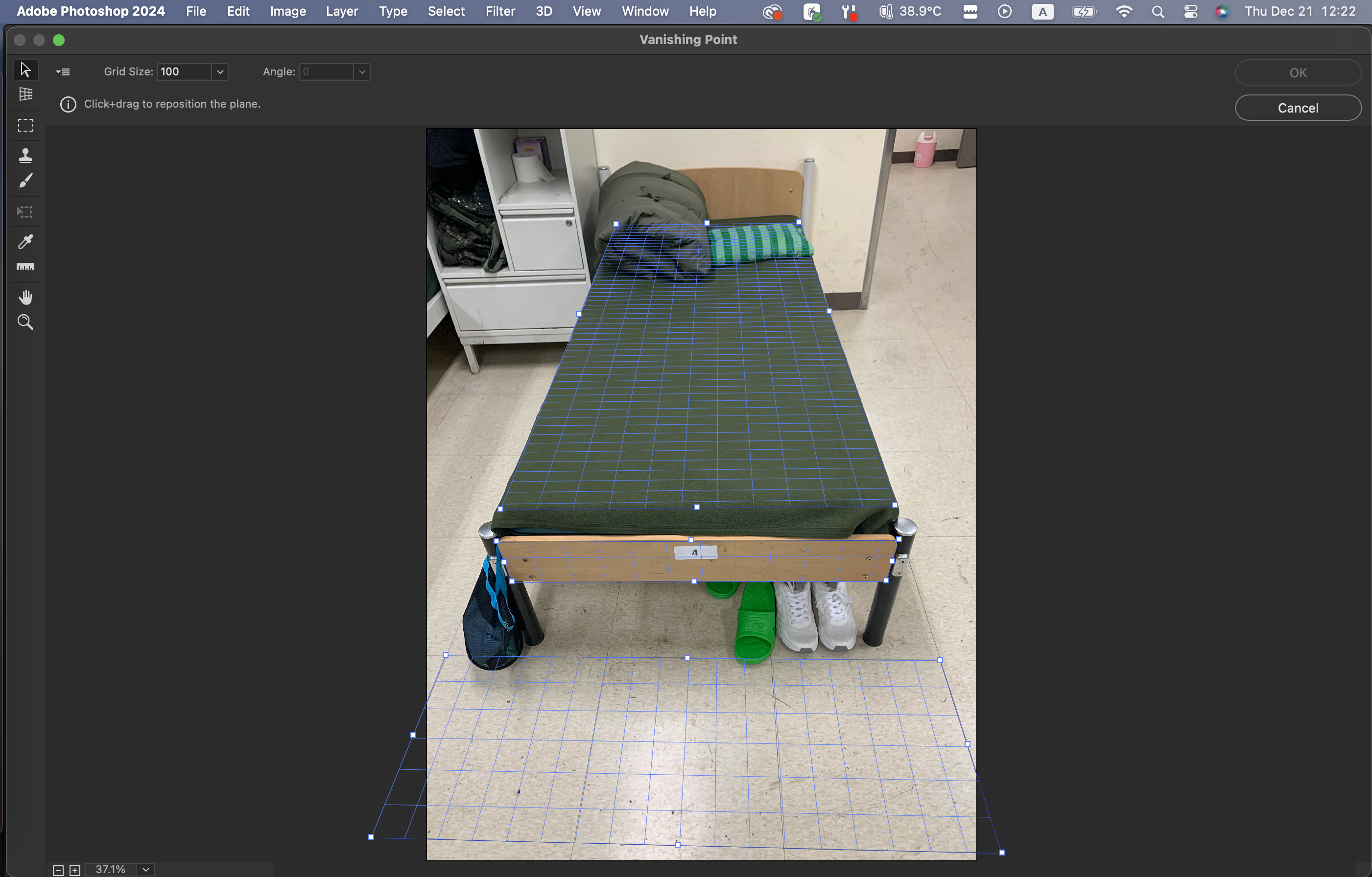Screen dimensions: 1372x877
Task: Select the Stamp tool
Action: (x=25, y=156)
